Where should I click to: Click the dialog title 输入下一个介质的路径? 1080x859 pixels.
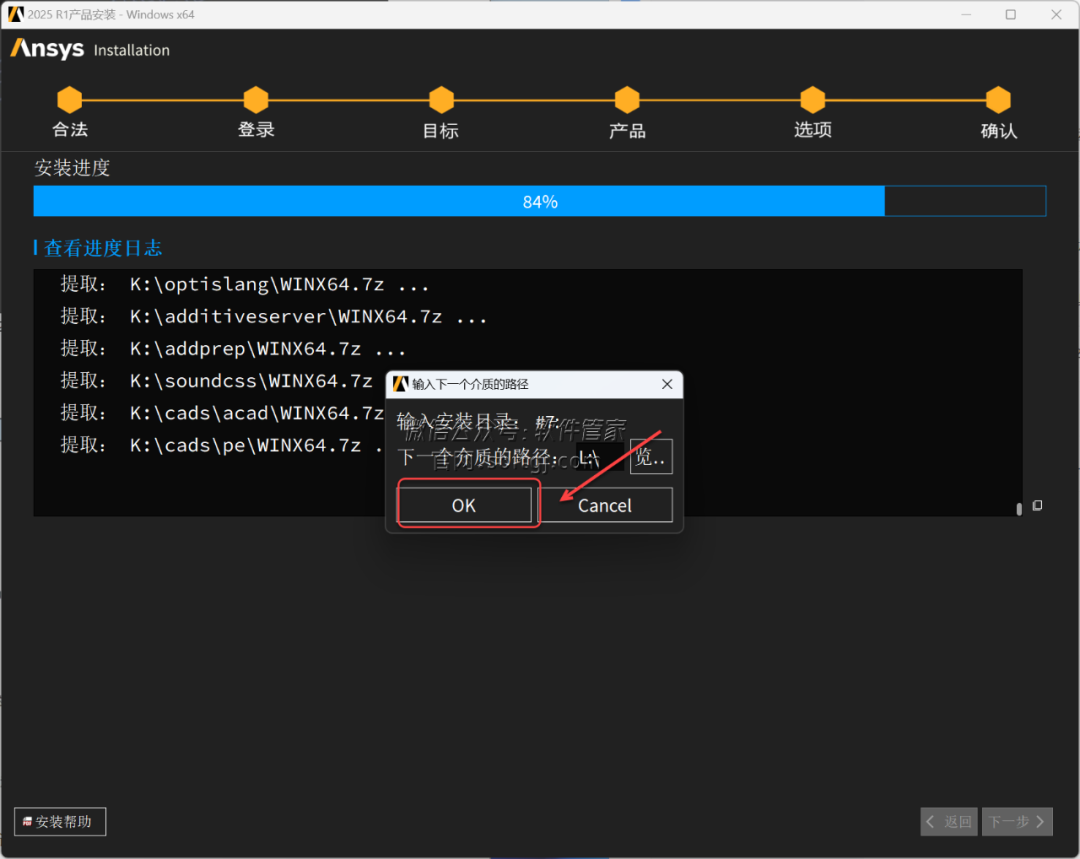click(x=470, y=384)
